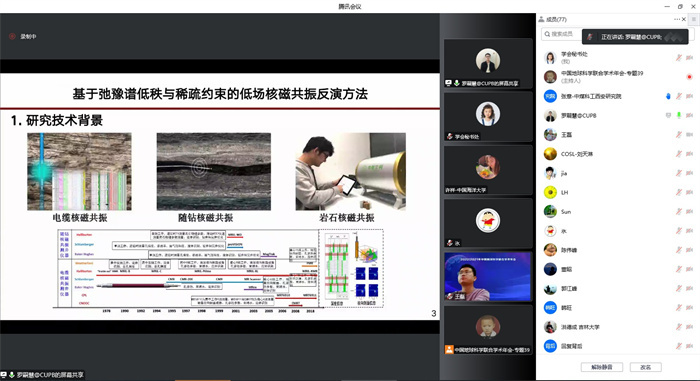Click the 搜索成员 search members field
Image resolution: width=700 pixels, height=381 pixels.
pos(562,34)
